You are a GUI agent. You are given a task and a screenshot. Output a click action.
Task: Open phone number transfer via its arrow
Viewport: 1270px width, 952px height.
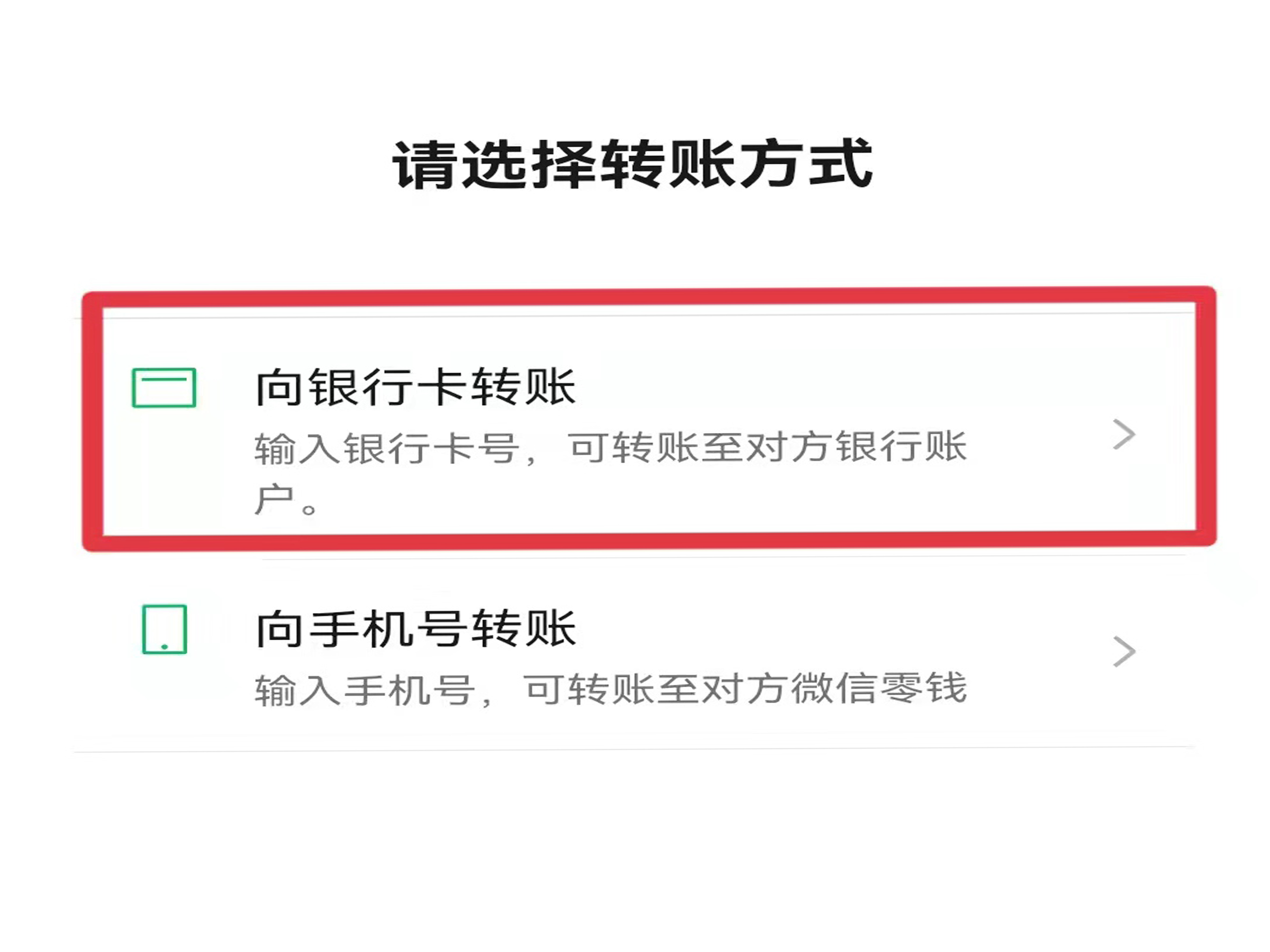pyautogui.click(x=1123, y=651)
